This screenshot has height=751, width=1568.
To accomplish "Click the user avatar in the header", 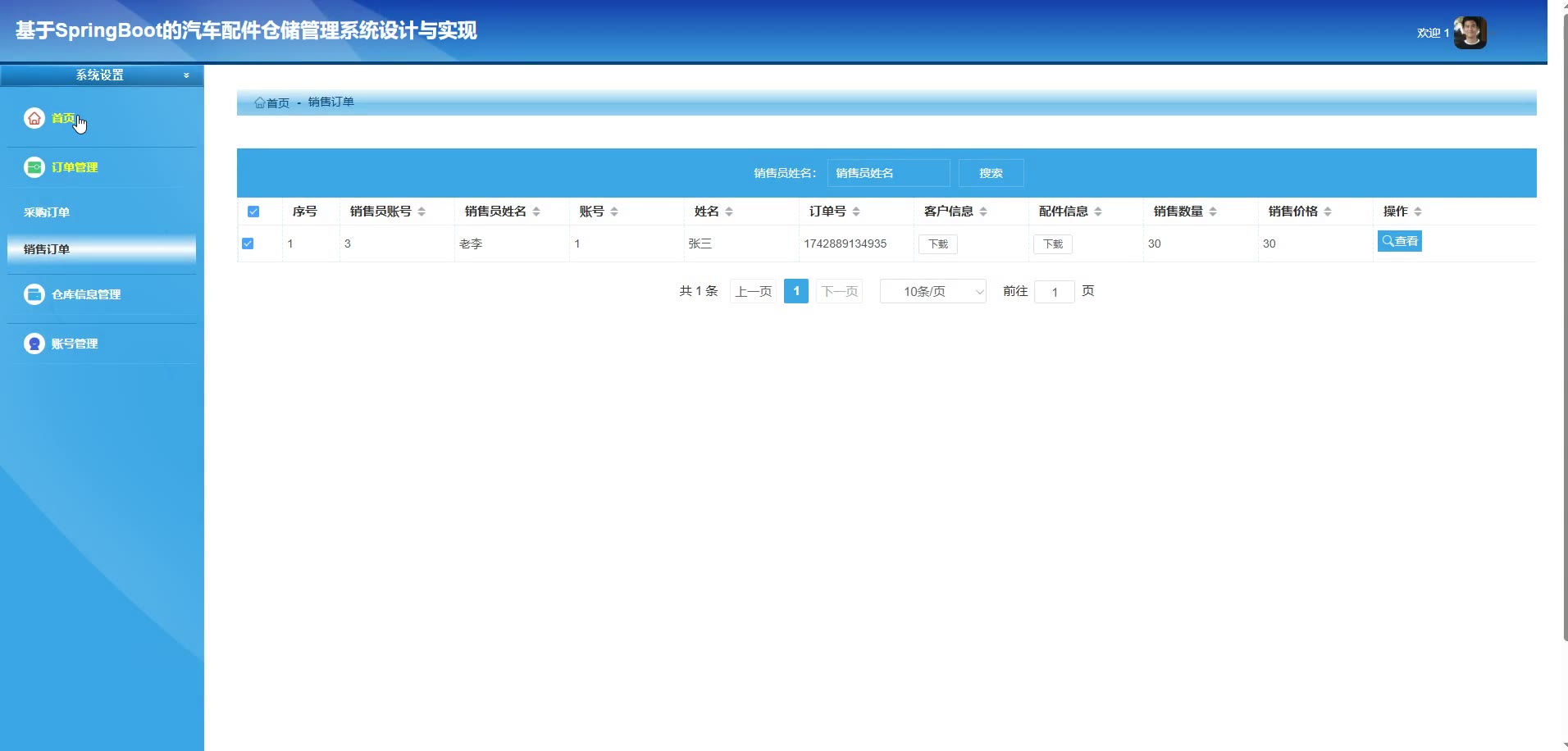I will [x=1470, y=33].
